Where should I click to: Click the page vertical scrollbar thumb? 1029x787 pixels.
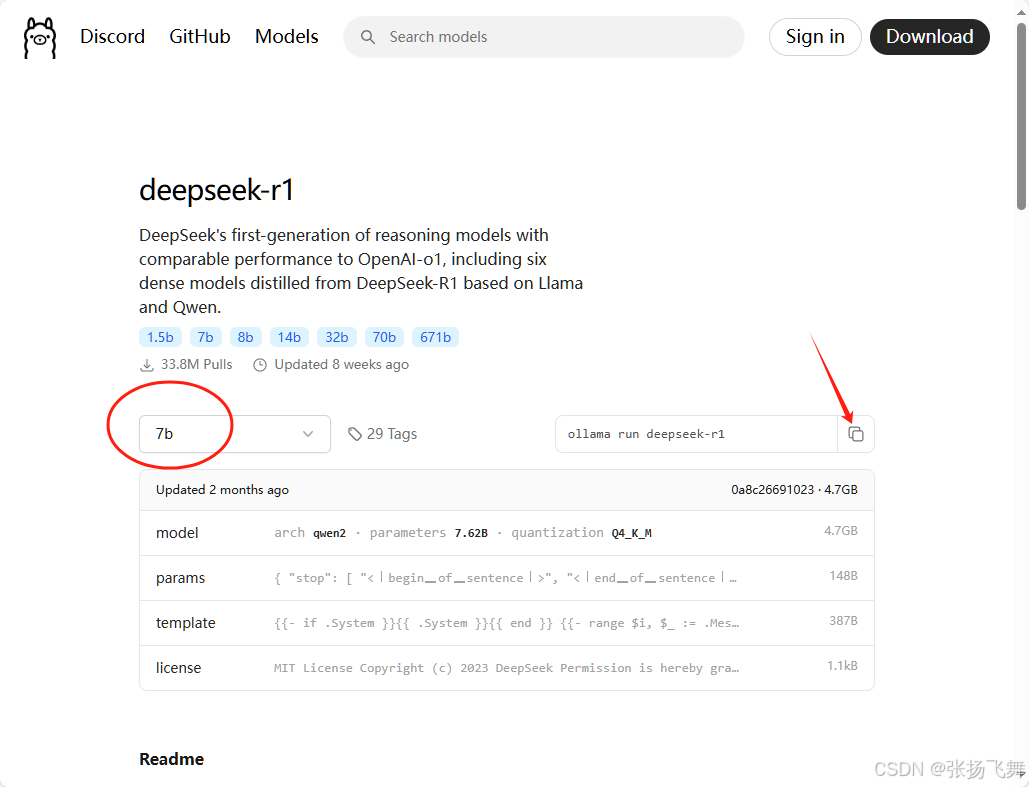pos(1021,117)
